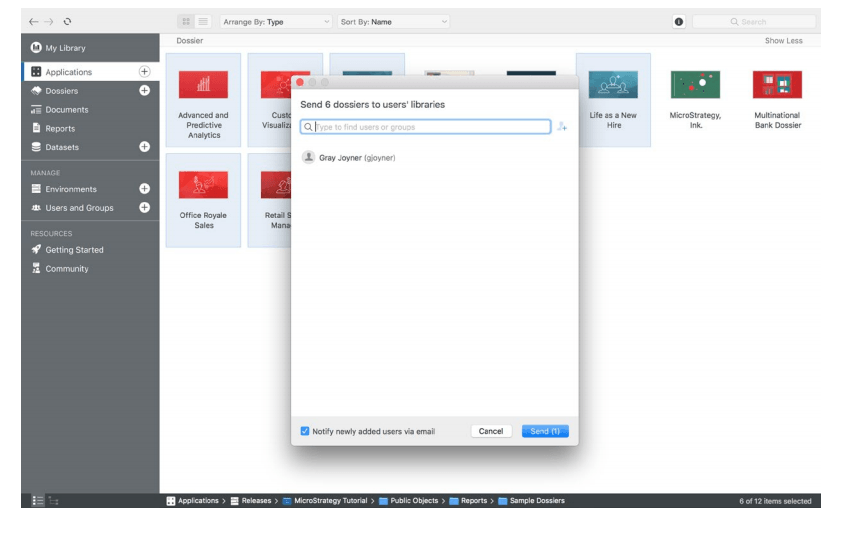Image resolution: width=842 pixels, height=536 pixels.
Task: Click plus icon next to Users and Groups
Action: 144,208
